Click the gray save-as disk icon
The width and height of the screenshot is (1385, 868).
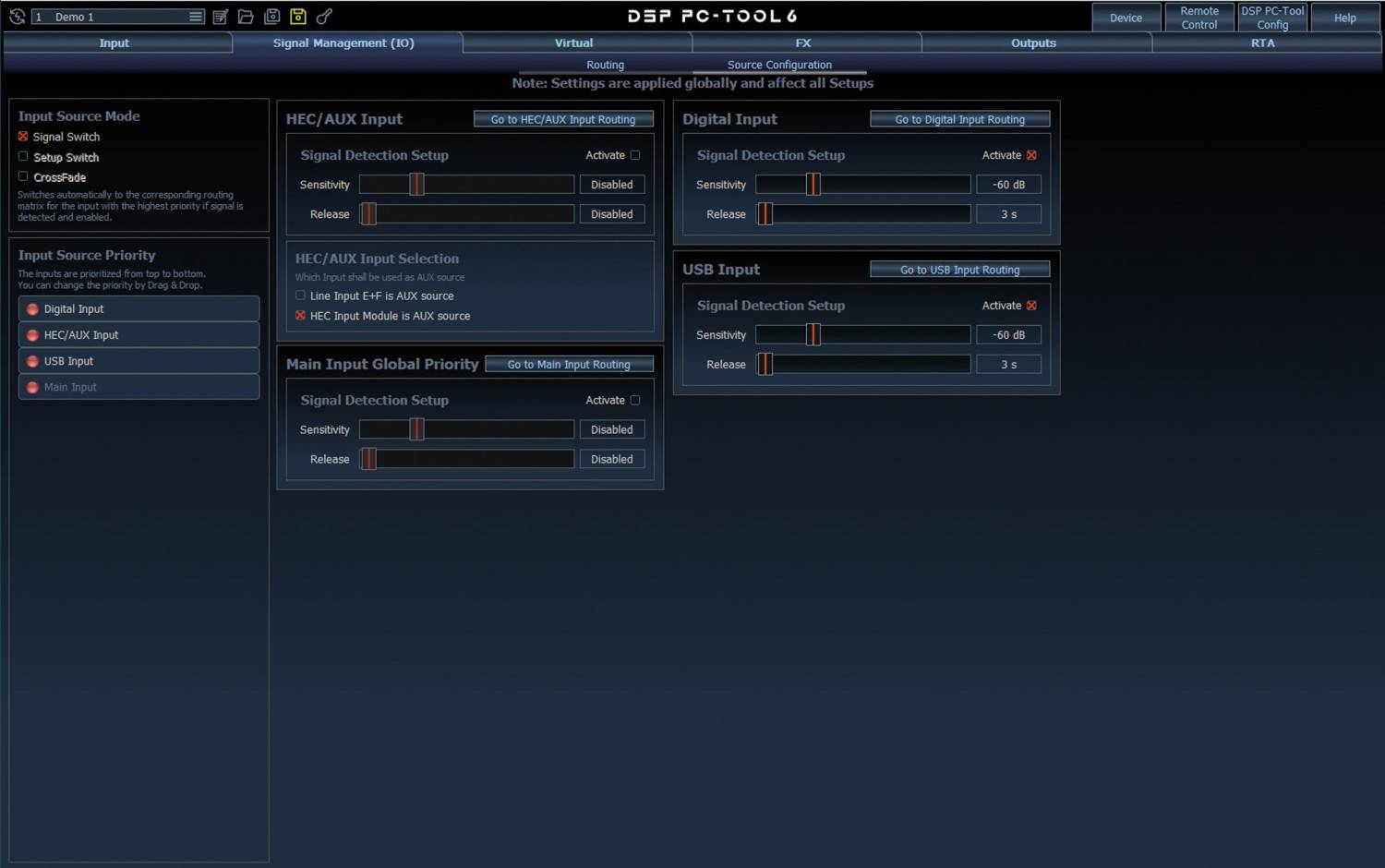[271, 17]
